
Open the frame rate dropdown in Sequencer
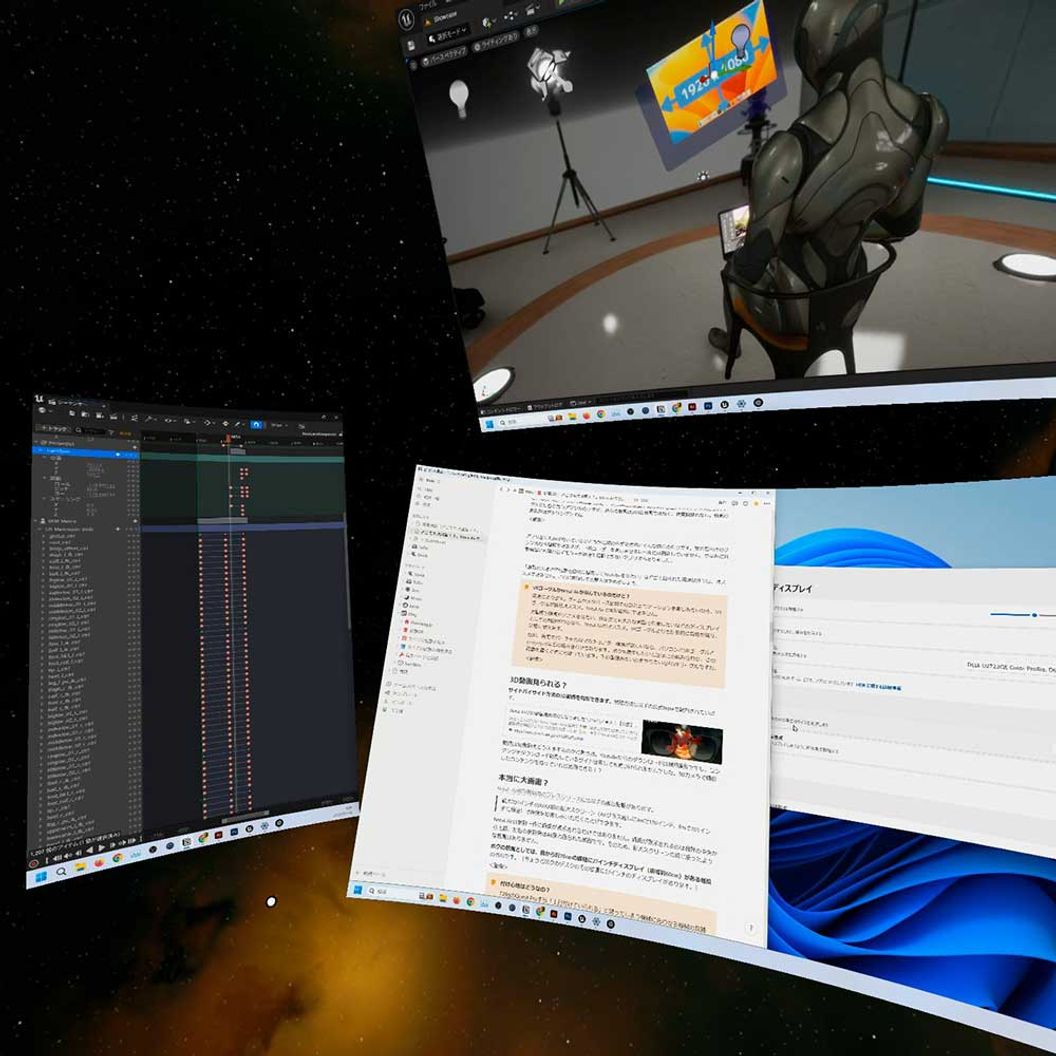coord(279,425)
